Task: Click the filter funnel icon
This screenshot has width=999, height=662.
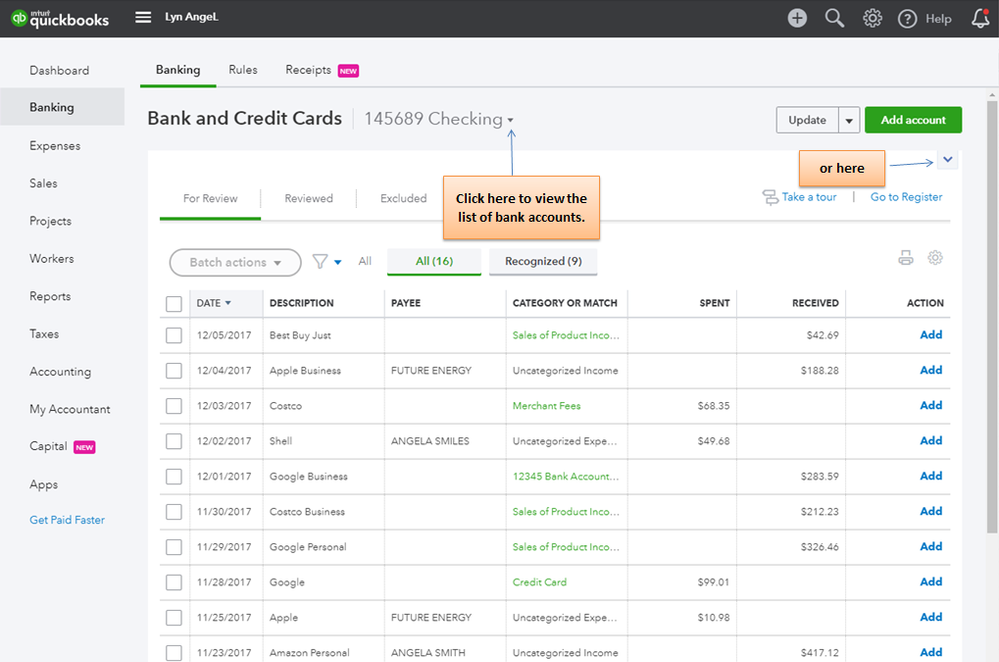Action: 320,261
